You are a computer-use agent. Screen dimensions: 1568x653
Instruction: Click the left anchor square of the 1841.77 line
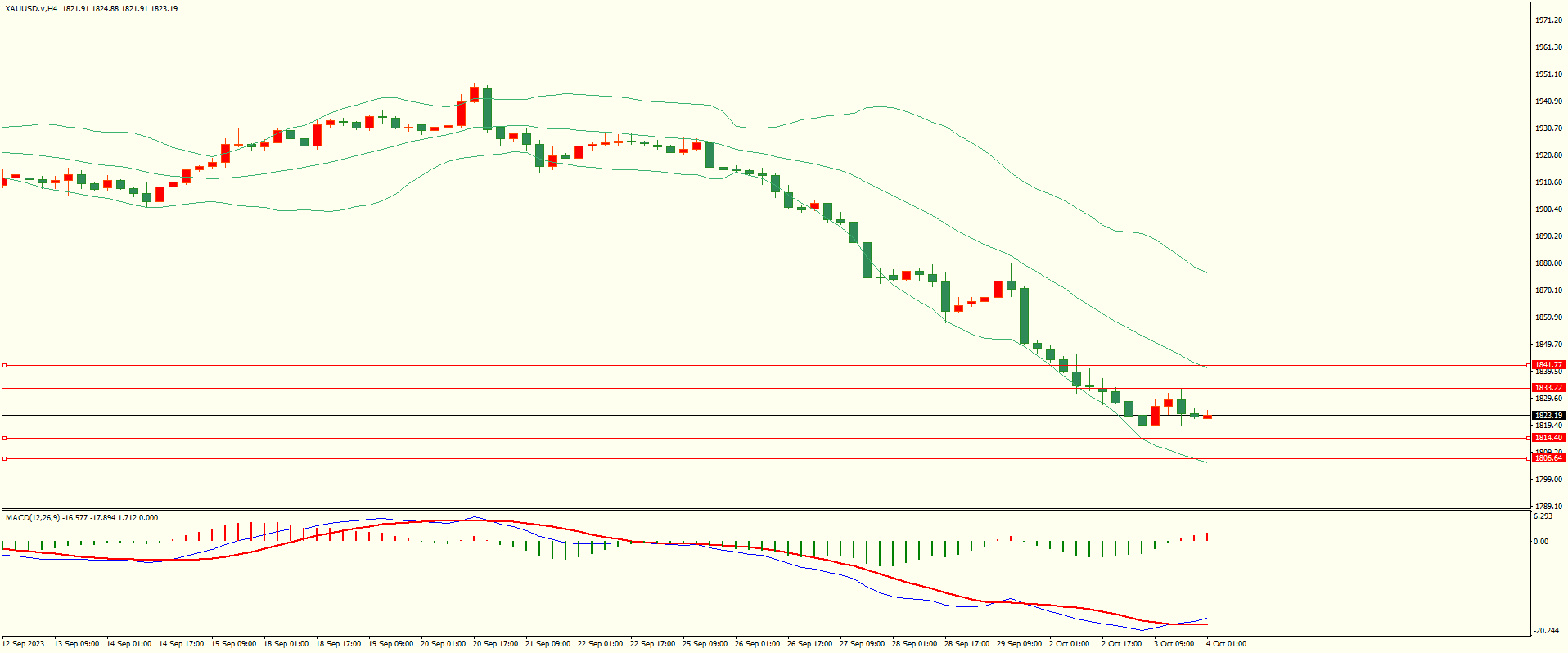4,365
